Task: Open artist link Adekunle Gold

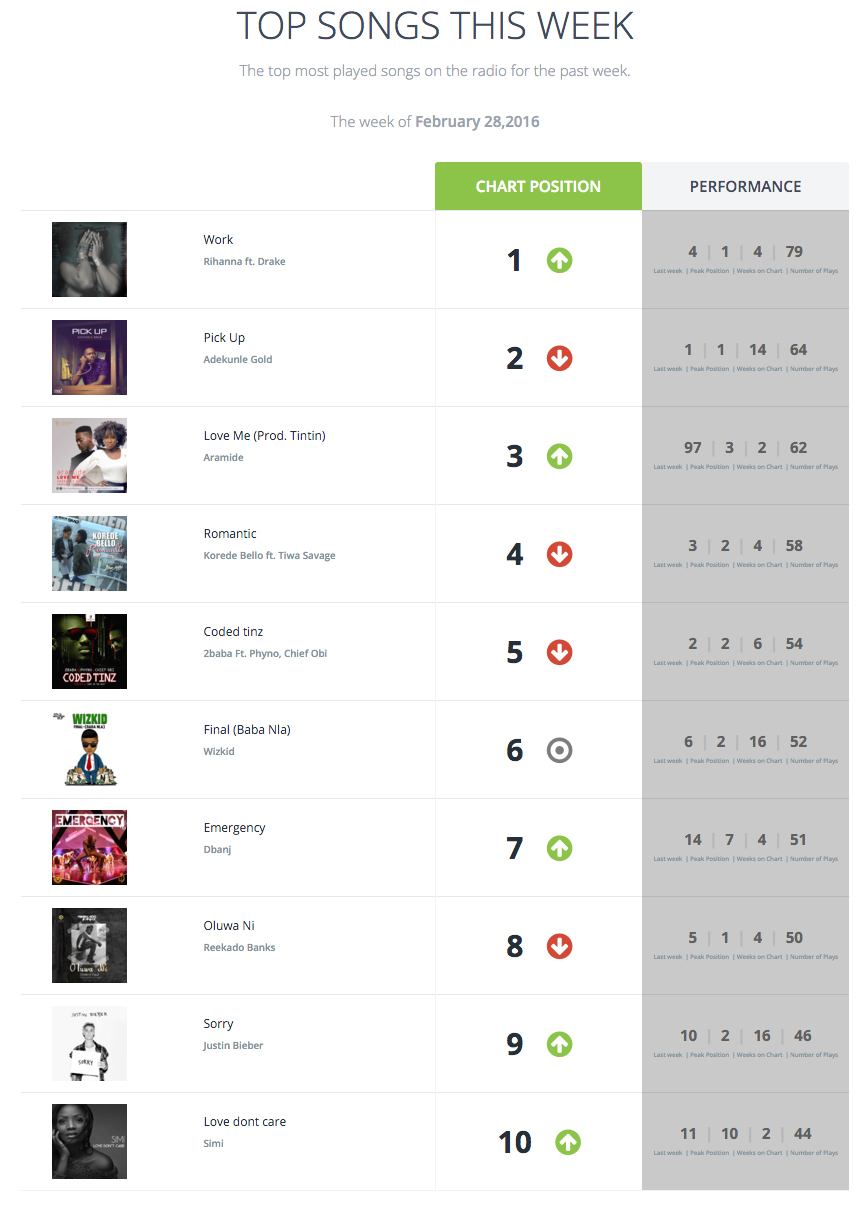Action: pos(238,360)
